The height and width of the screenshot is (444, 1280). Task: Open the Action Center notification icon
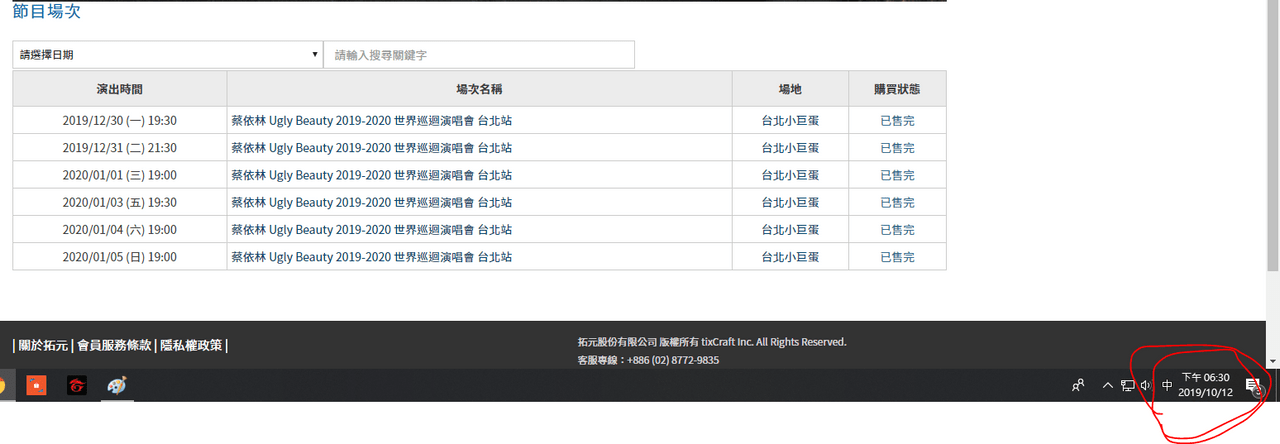[1253, 386]
